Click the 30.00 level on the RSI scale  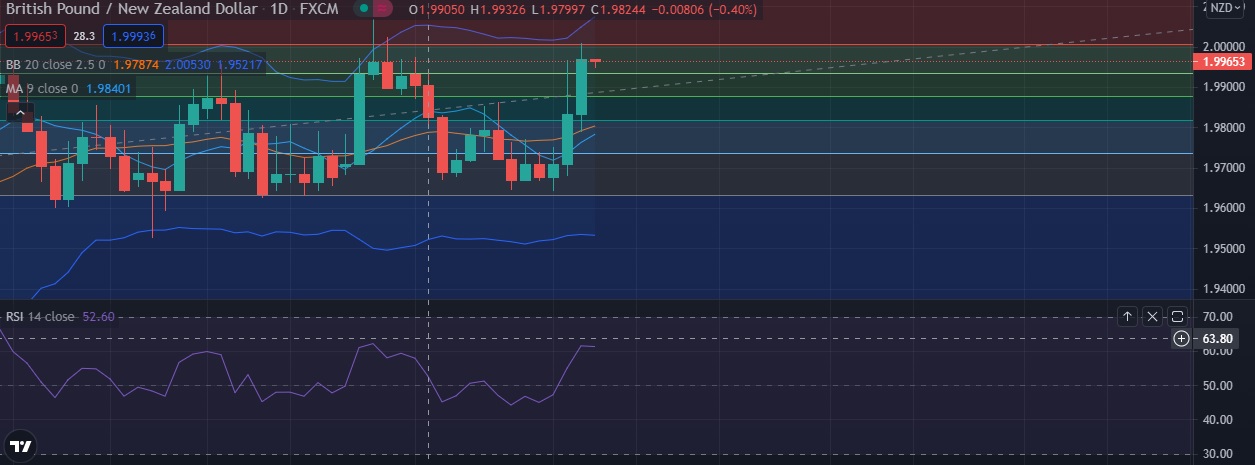(1218, 454)
